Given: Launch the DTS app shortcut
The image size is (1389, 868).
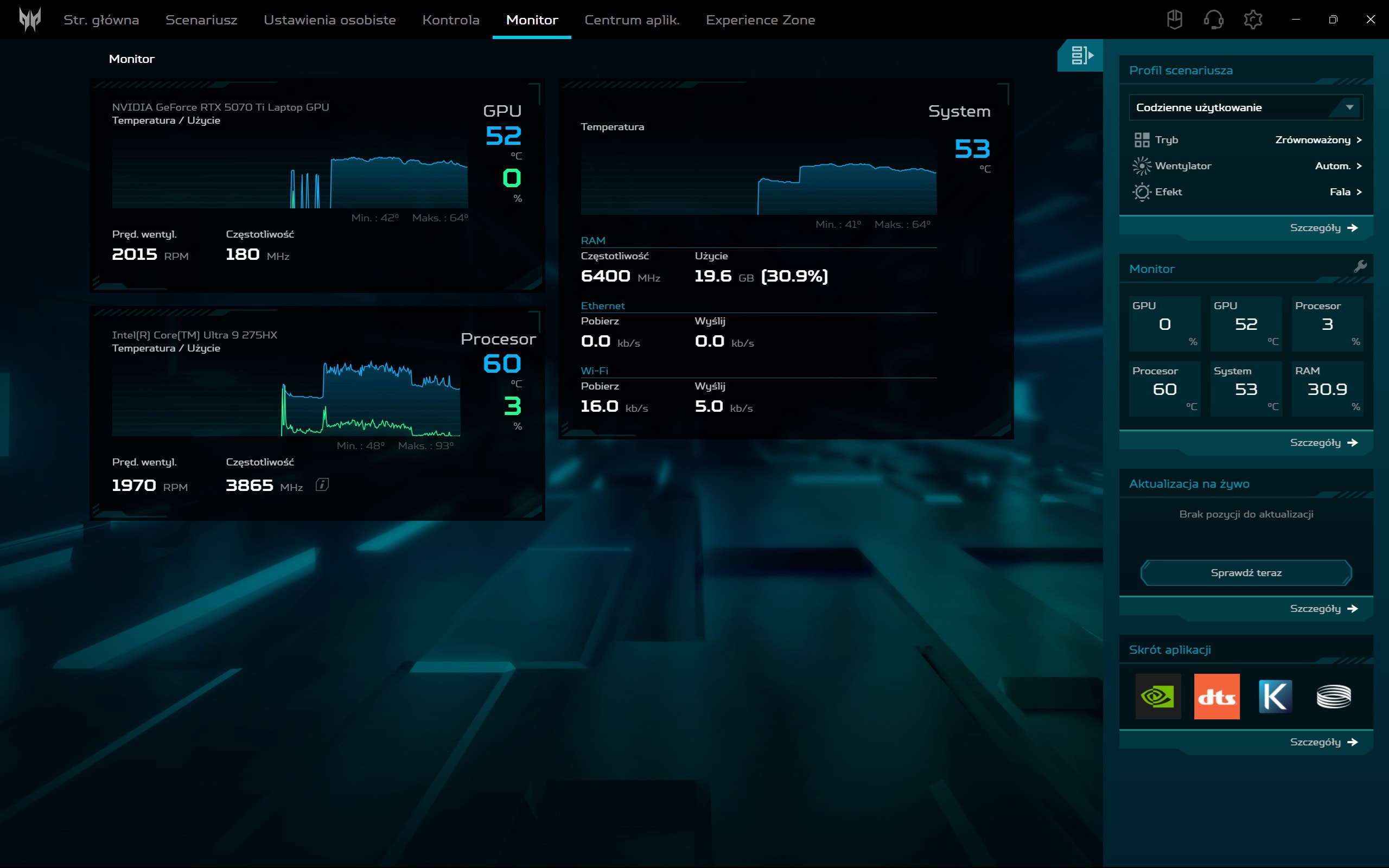Looking at the screenshot, I should coord(1216,697).
